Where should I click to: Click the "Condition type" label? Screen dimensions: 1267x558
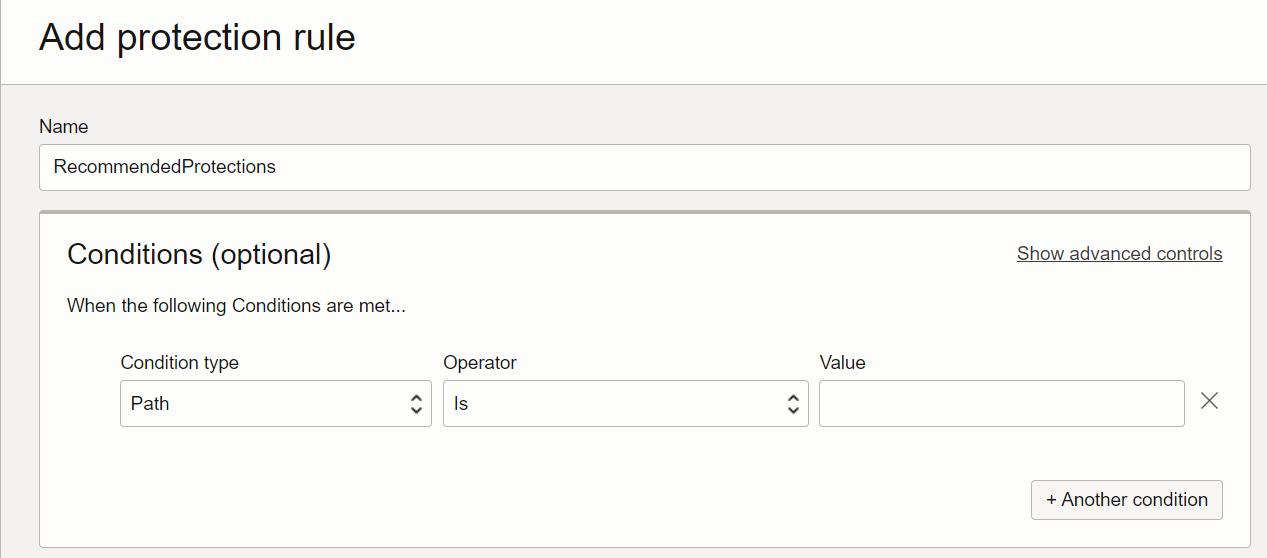pos(180,363)
